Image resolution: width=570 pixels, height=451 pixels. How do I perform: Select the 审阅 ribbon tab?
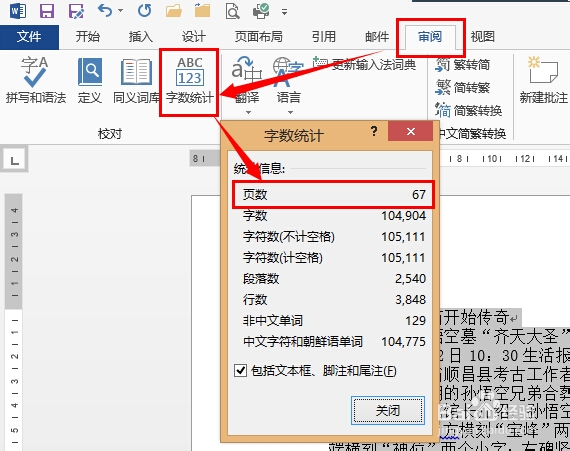[x=430, y=37]
